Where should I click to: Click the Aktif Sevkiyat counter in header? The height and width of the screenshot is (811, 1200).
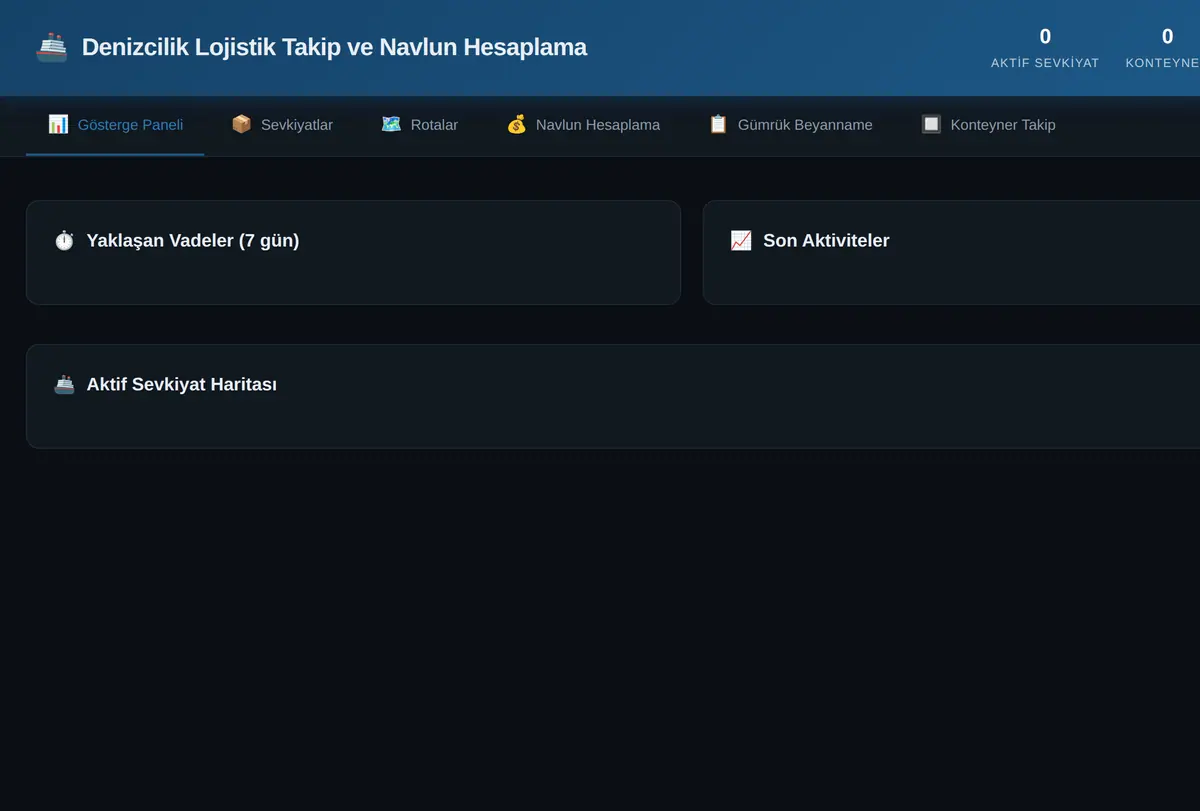(x=1045, y=48)
